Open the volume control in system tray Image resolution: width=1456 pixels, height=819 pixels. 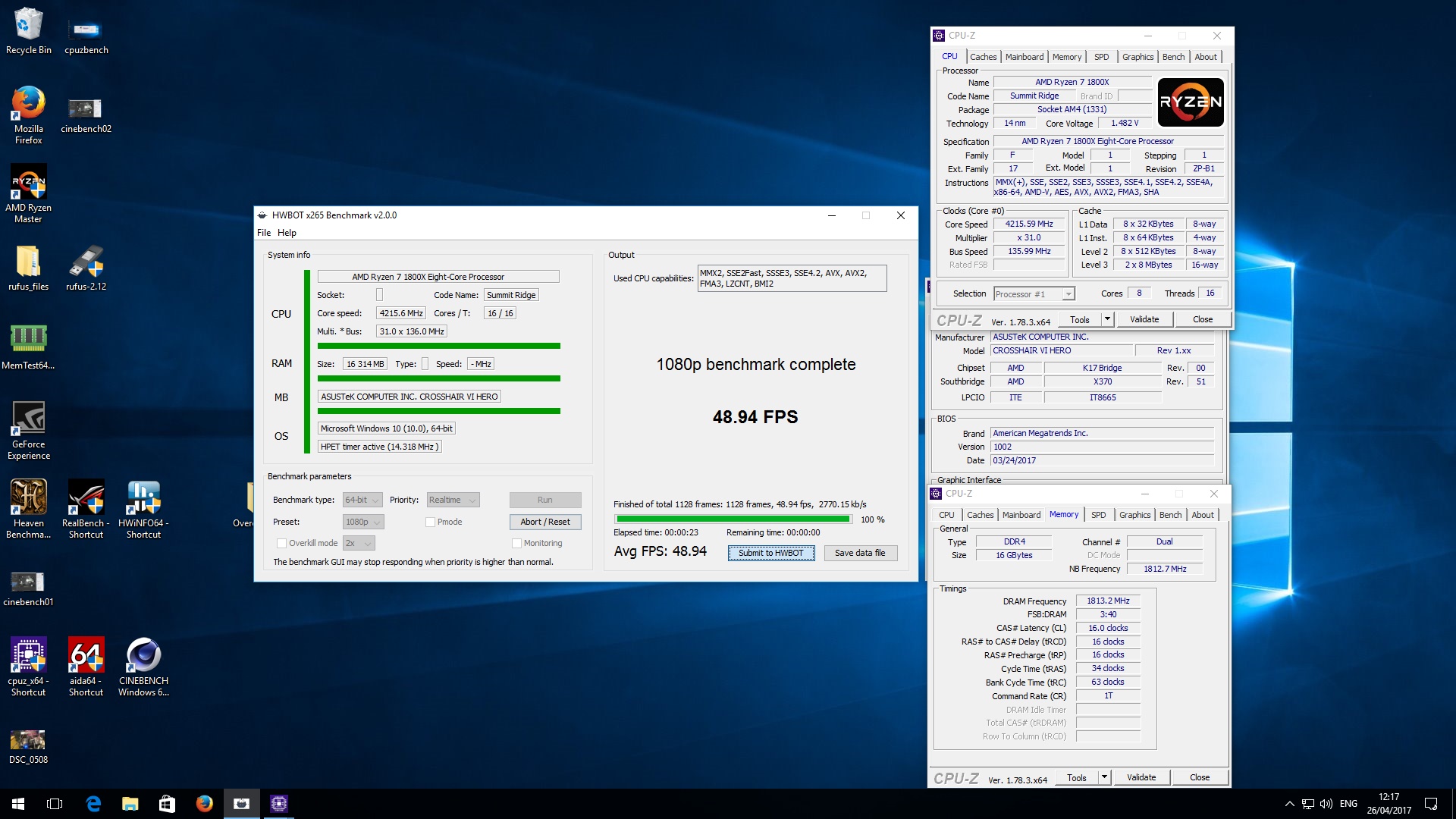click(x=1326, y=804)
